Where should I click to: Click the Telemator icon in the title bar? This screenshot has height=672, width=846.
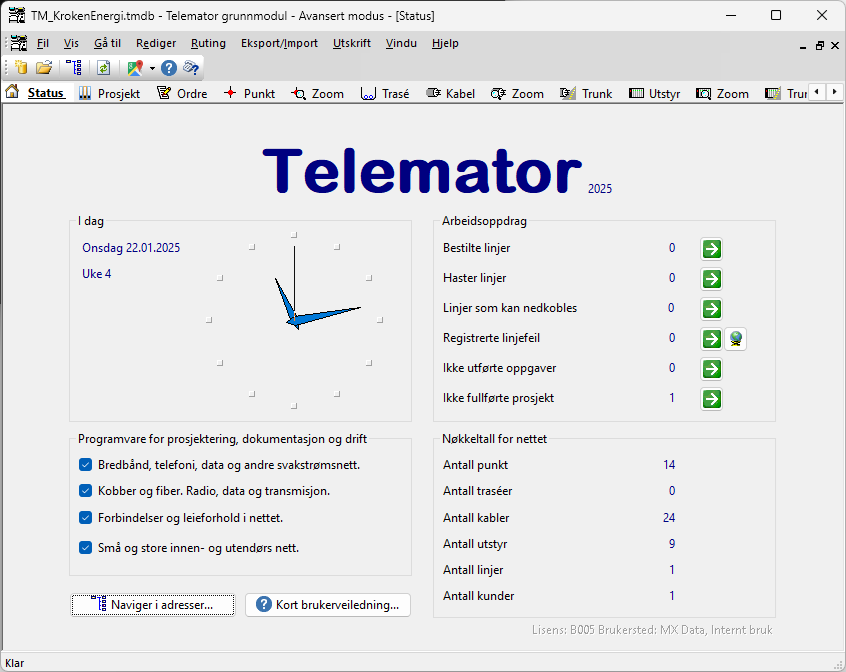[17, 16]
